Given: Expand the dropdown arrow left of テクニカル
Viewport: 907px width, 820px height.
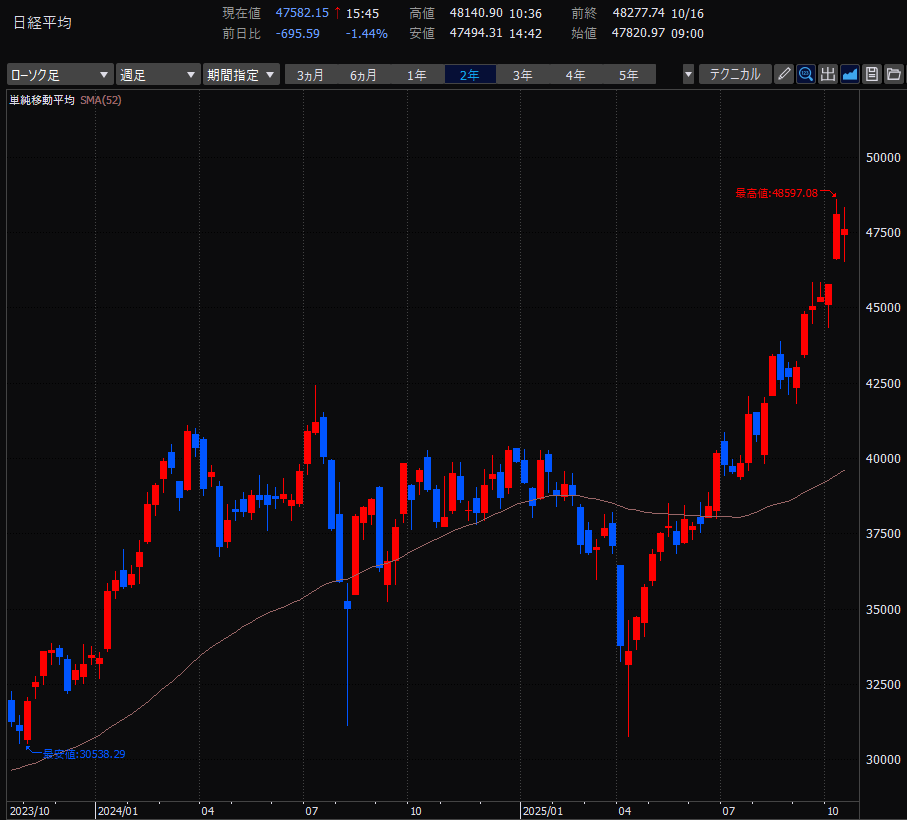Looking at the screenshot, I should point(688,75).
